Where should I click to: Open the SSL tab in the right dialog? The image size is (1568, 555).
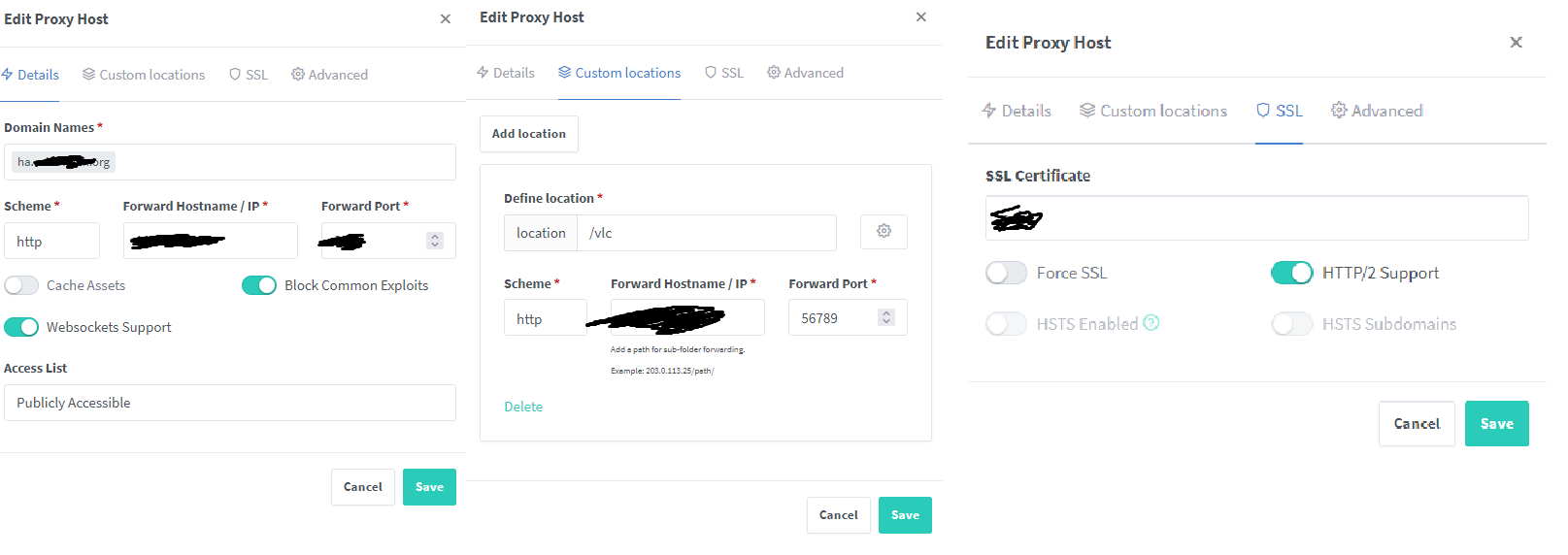[x=1279, y=111]
